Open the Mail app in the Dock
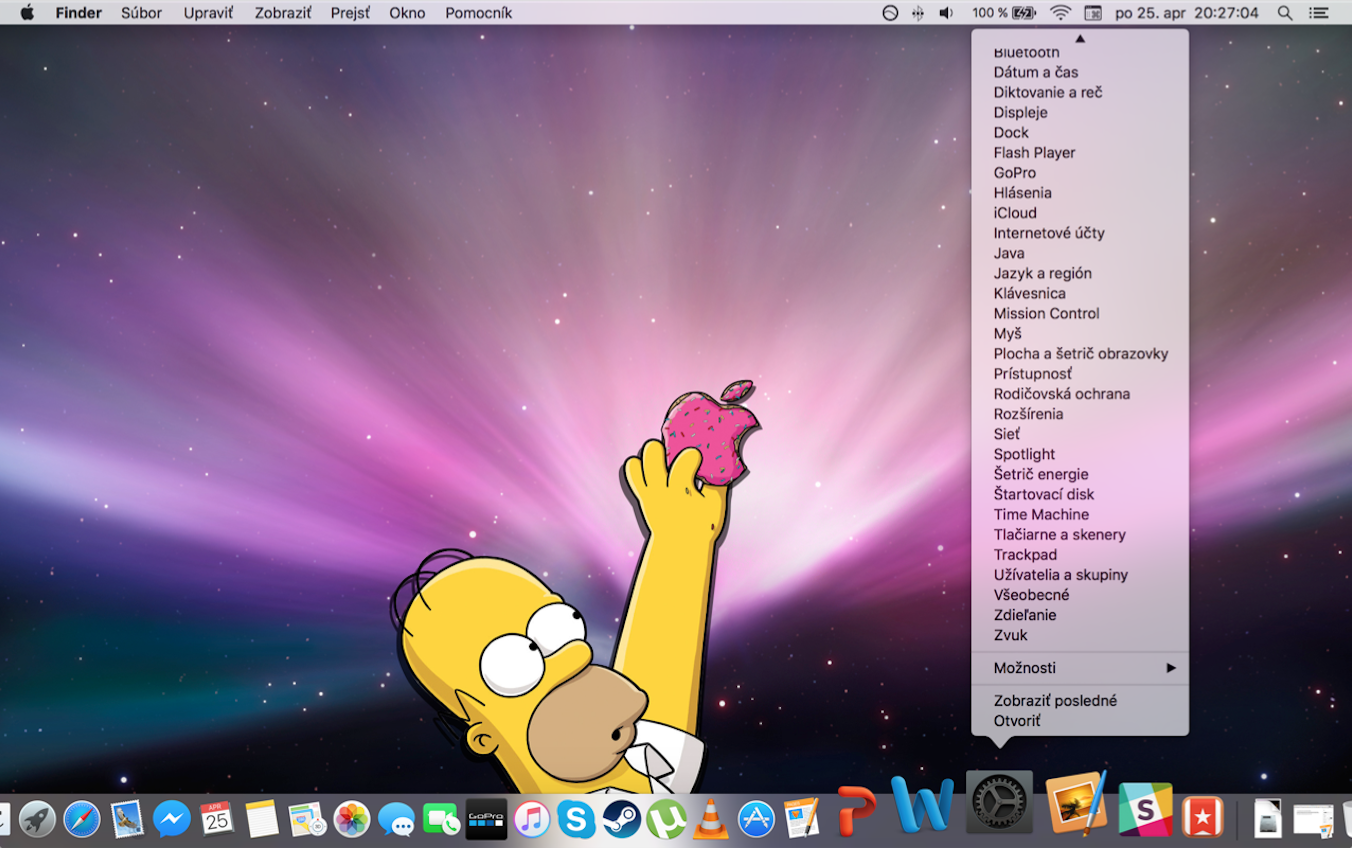This screenshot has width=1352, height=848. click(x=127, y=819)
